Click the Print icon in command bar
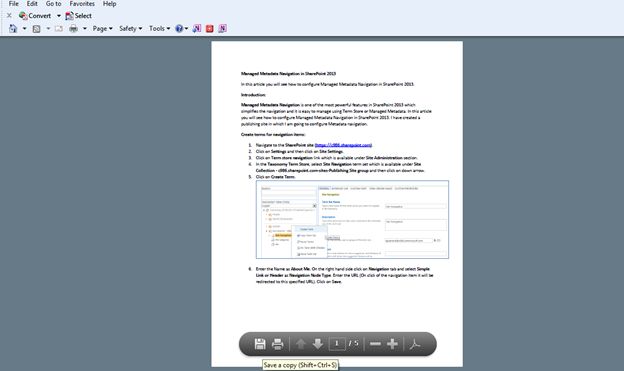Image resolution: width=624 pixels, height=371 pixels. [74, 29]
